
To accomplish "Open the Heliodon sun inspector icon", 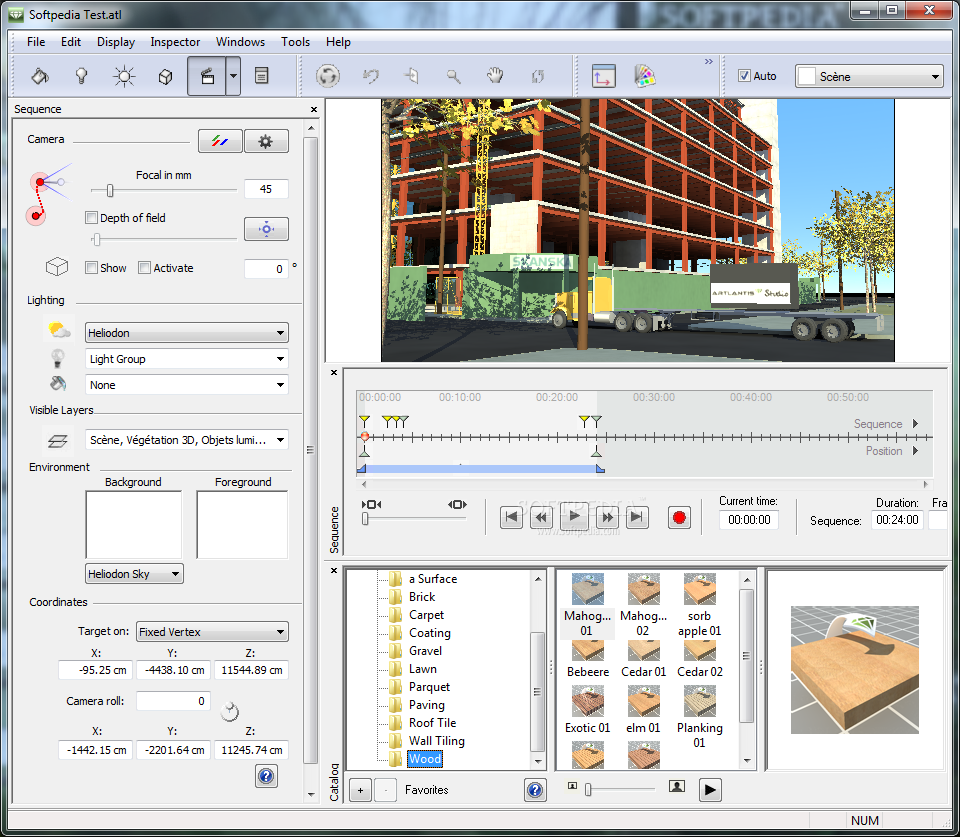I will (123, 75).
